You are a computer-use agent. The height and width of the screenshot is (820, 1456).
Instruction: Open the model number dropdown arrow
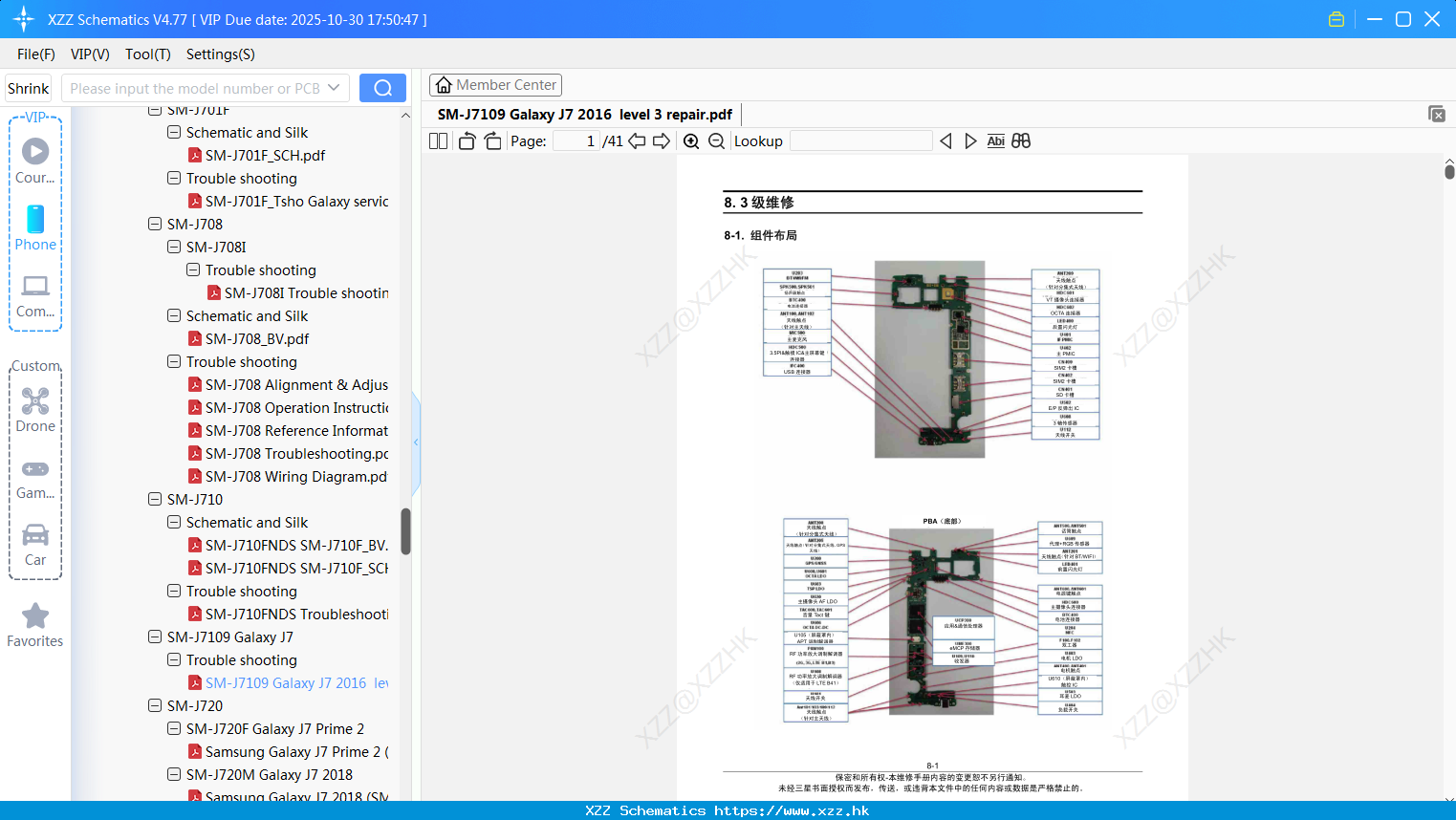(x=334, y=88)
